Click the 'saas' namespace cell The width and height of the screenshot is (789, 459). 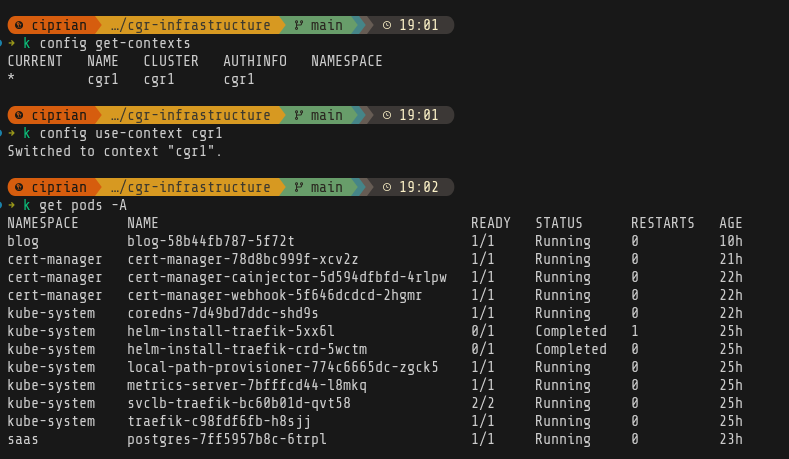(23, 439)
